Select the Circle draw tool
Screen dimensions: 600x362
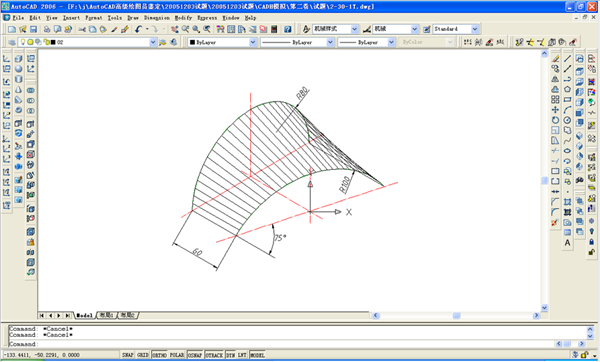click(567, 120)
